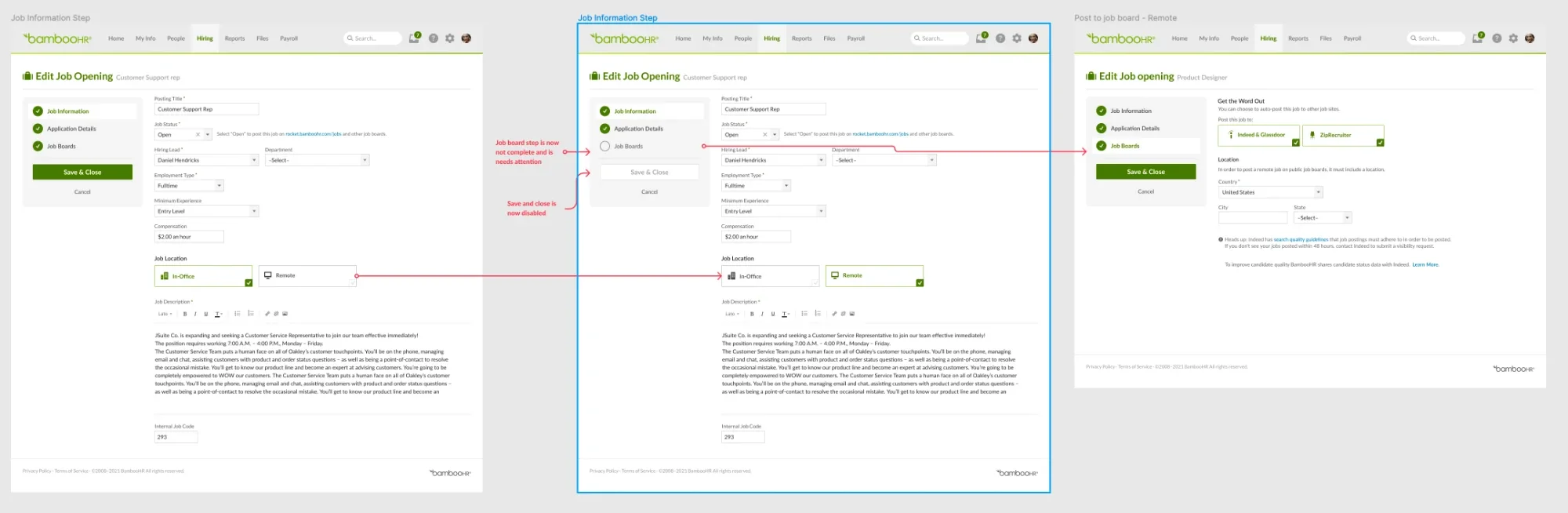Click Italic icon in left frame editor
This screenshot has height=513, width=1568.
[195, 314]
